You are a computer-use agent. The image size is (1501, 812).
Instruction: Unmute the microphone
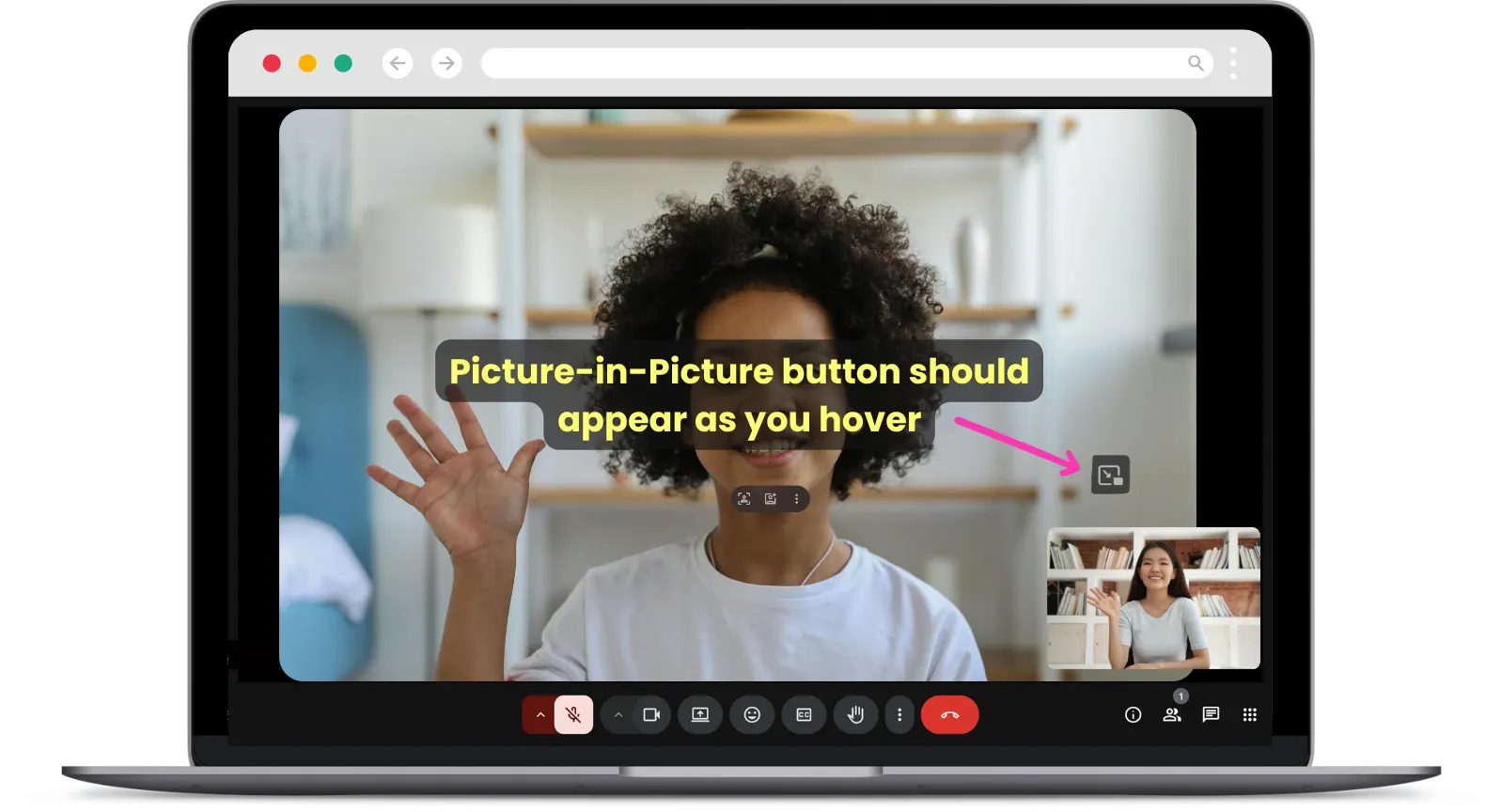[573, 715]
